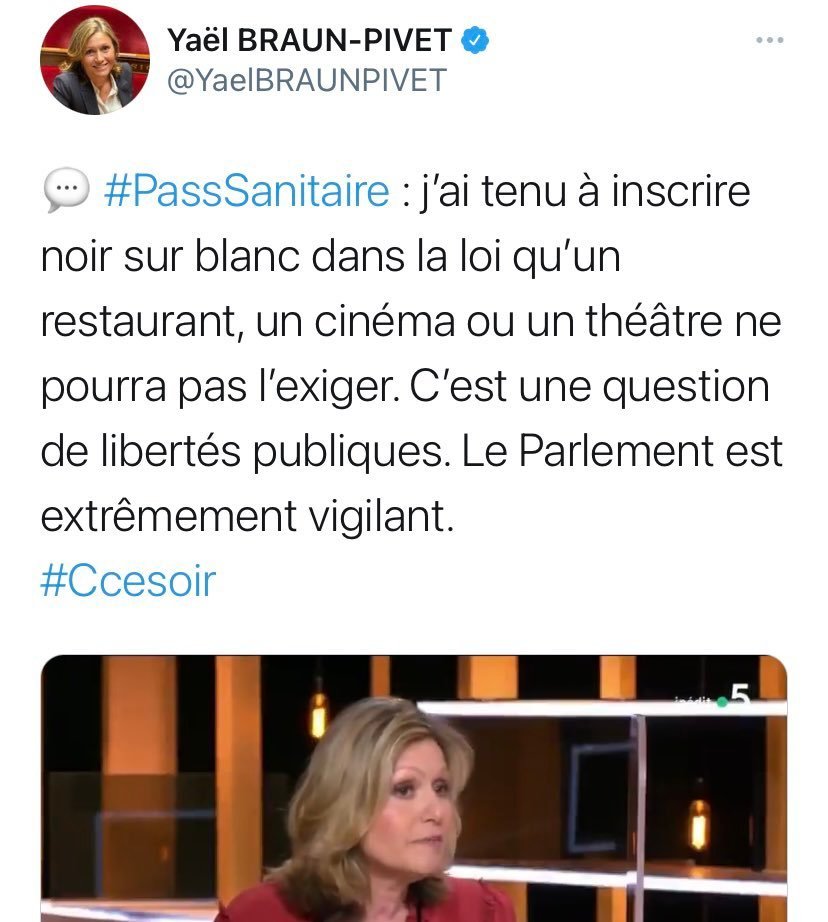Follow the #PassSanitaire hashtag
Screen dimensions: 828x922
tap(246, 192)
